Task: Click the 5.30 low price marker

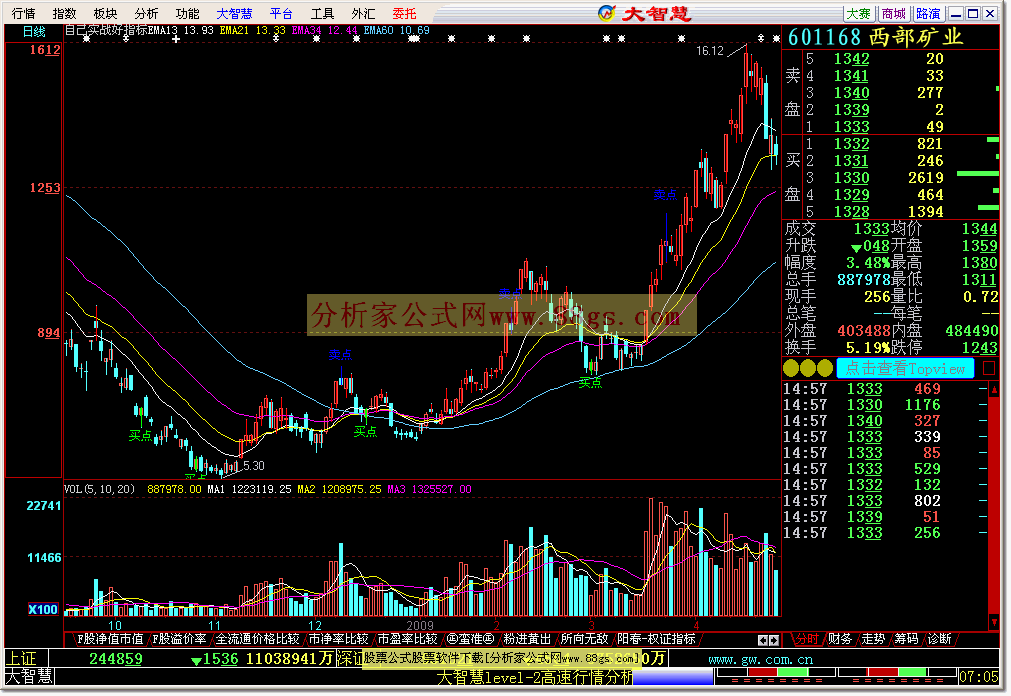Action: pyautogui.click(x=254, y=465)
